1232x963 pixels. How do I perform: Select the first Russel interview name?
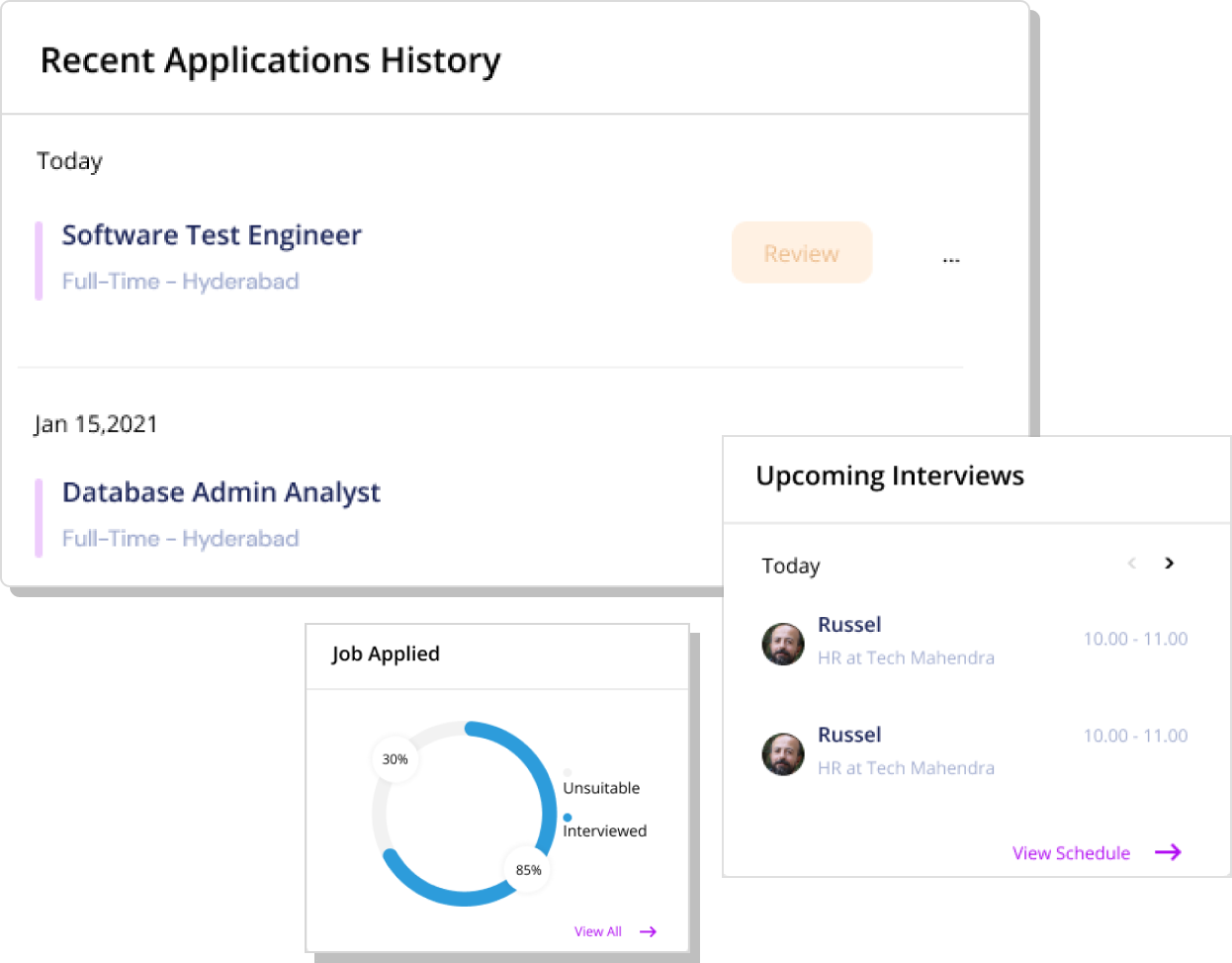tap(849, 625)
